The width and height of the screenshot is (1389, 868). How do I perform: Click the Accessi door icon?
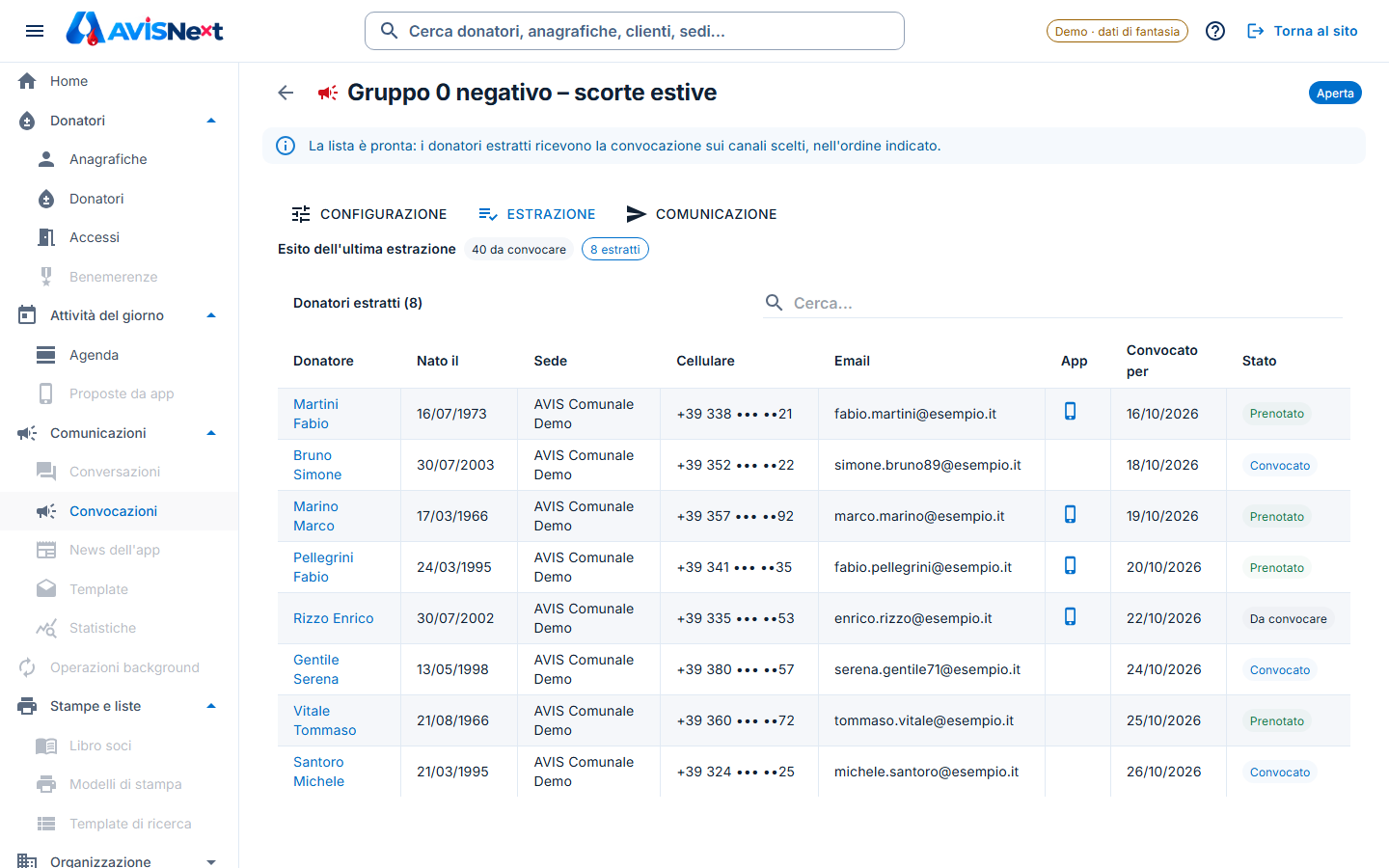46,237
